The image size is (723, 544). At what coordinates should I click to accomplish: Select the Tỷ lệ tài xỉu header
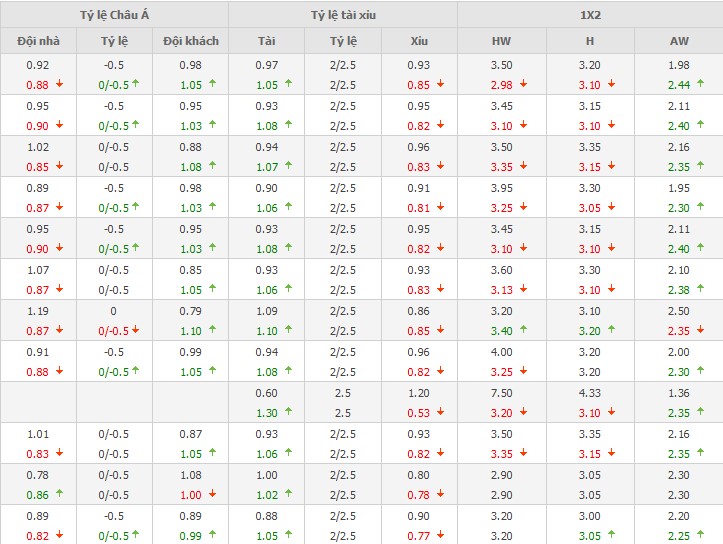(x=343, y=15)
